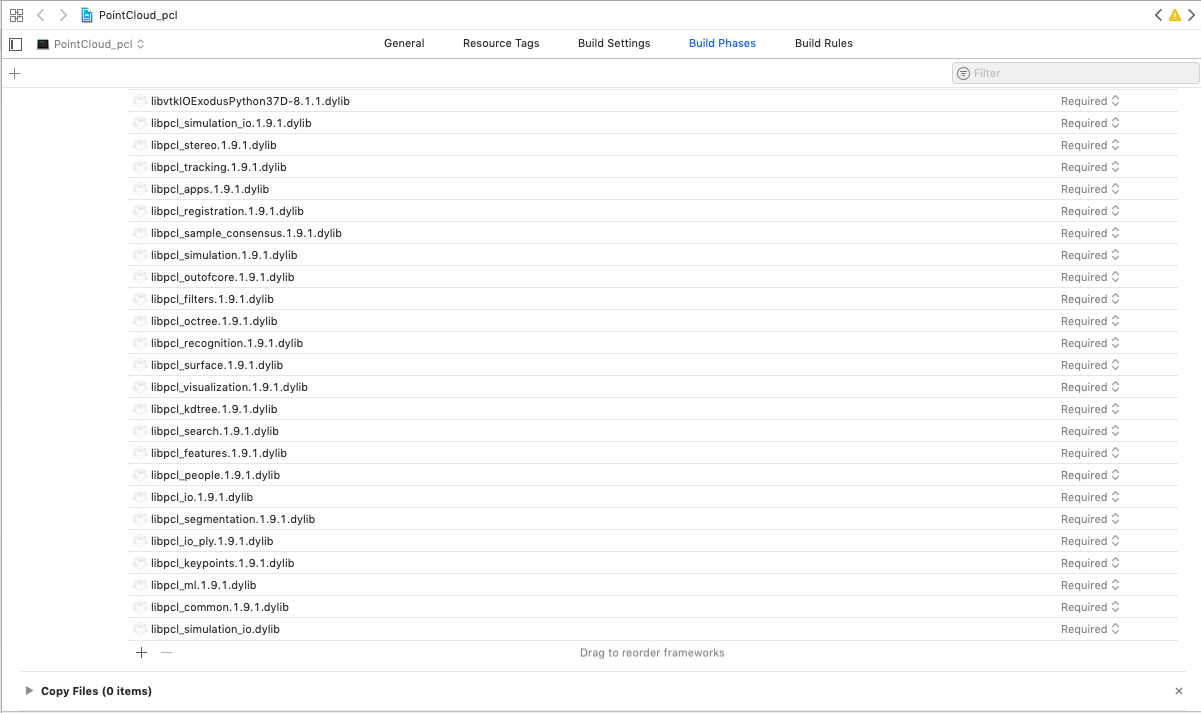Click the add build phase plus icon
The width and height of the screenshot is (1201, 713).
coord(14,73)
